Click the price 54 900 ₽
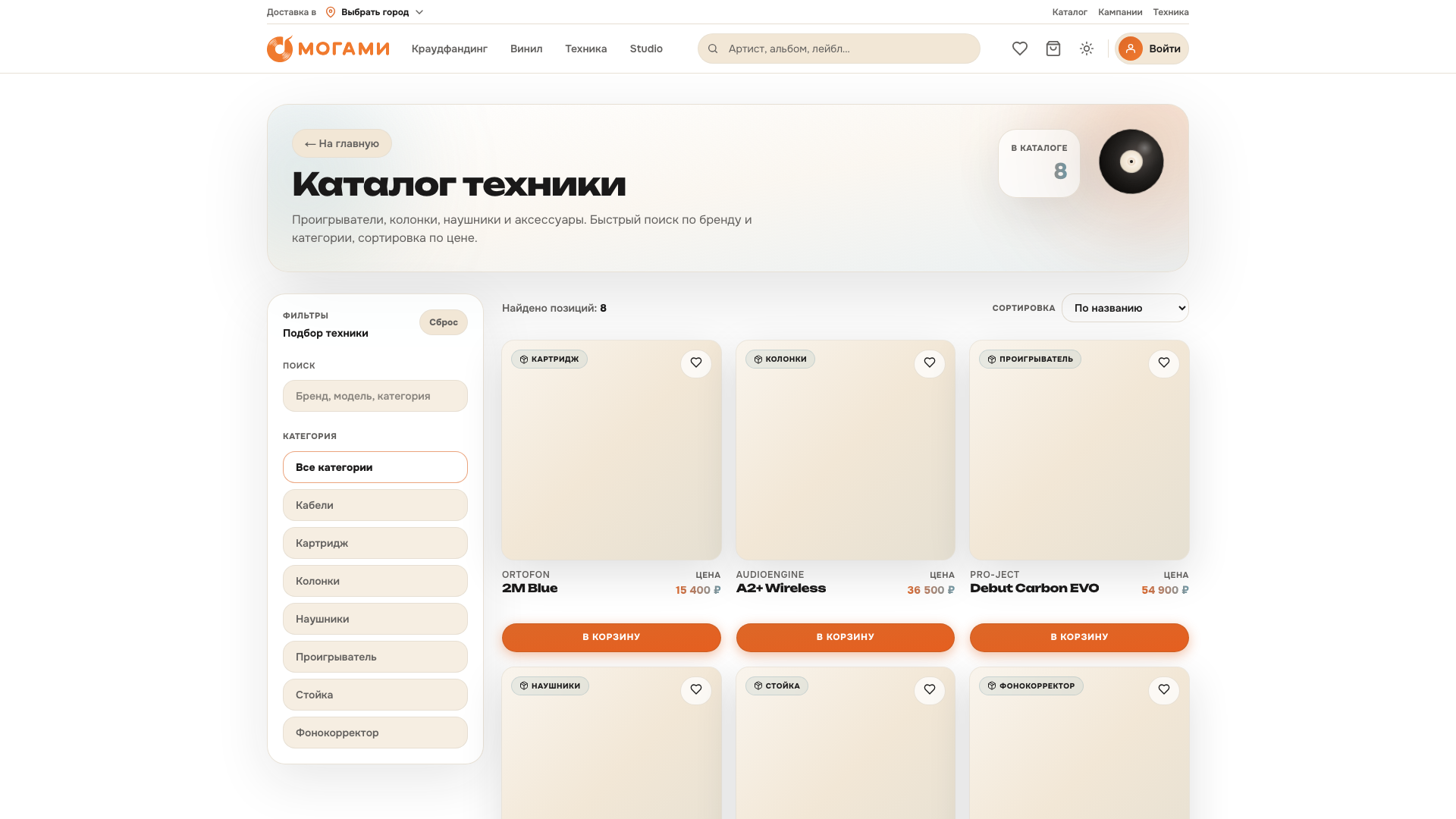The image size is (1456, 819). [x=1166, y=590]
